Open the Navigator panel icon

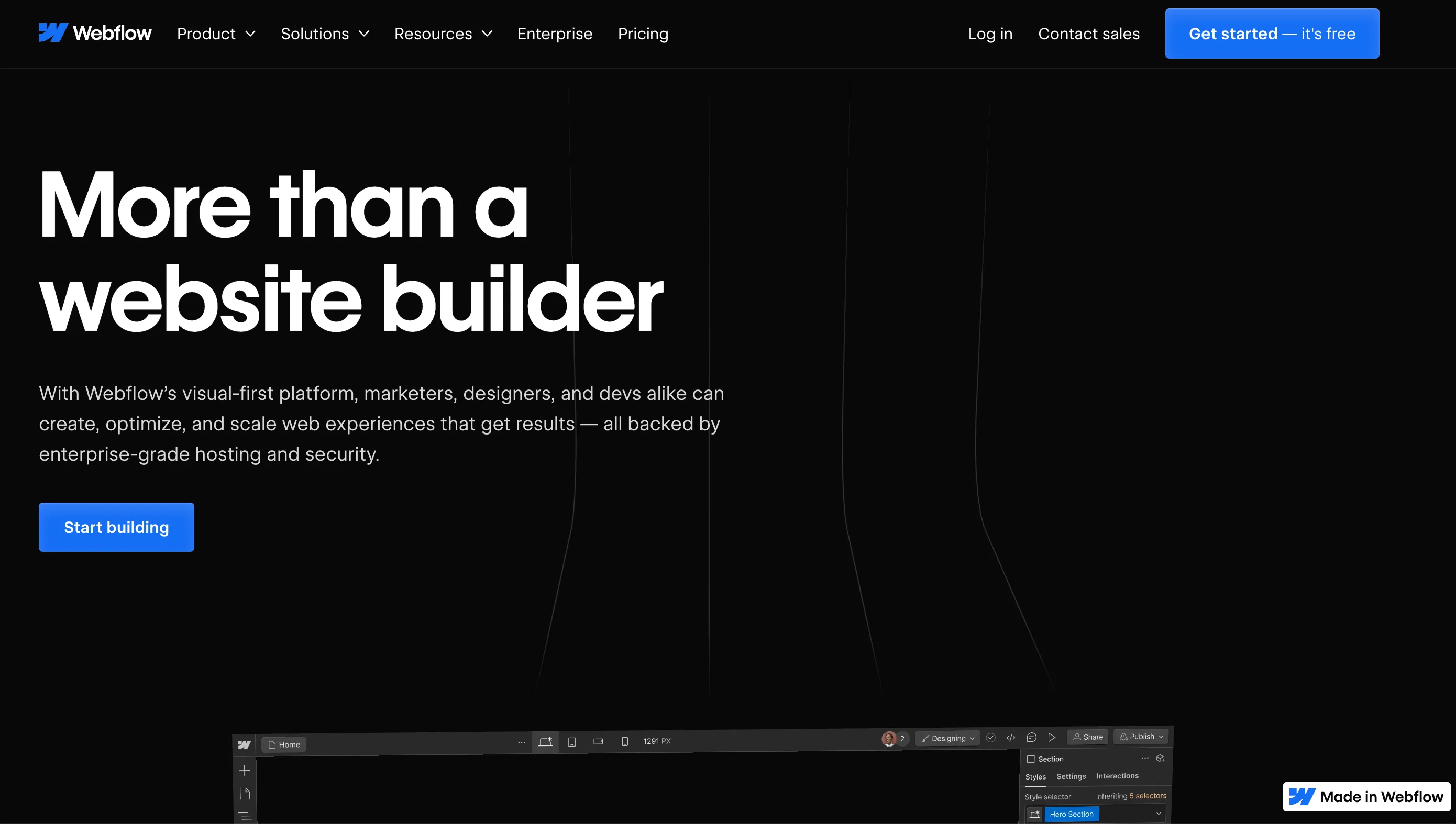tap(245, 816)
